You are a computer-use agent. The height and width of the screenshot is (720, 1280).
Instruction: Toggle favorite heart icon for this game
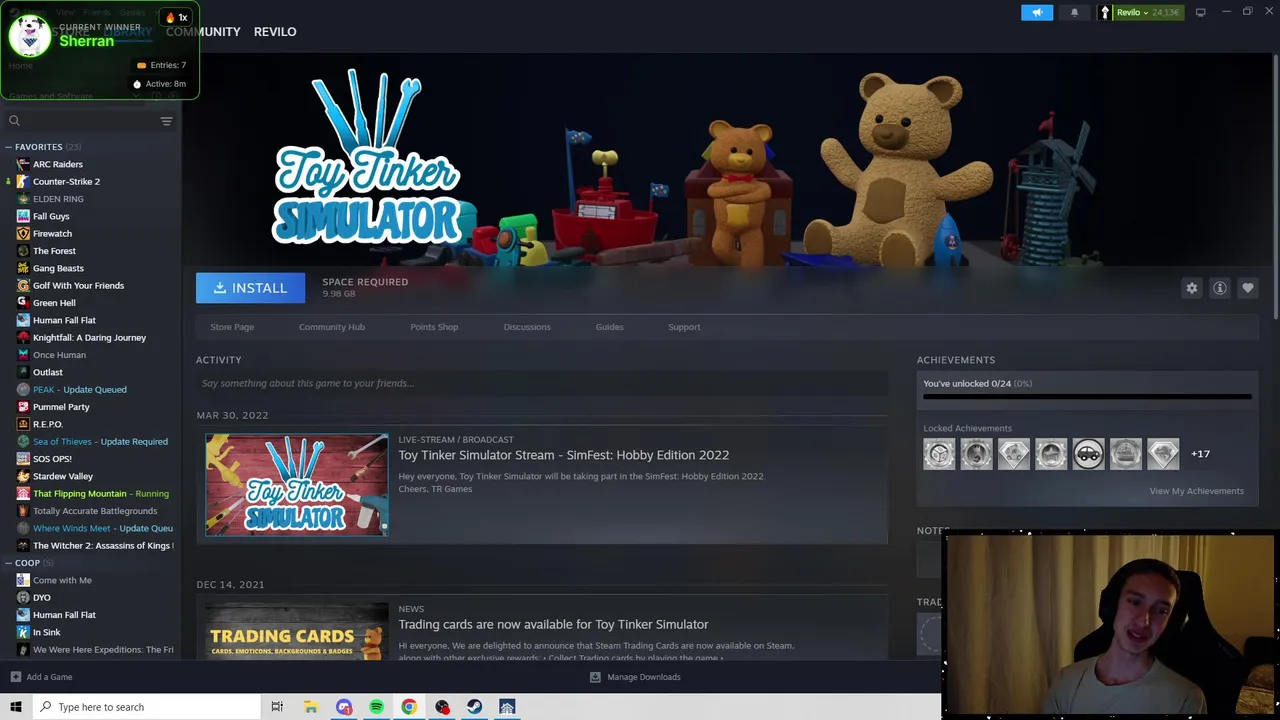coord(1248,288)
